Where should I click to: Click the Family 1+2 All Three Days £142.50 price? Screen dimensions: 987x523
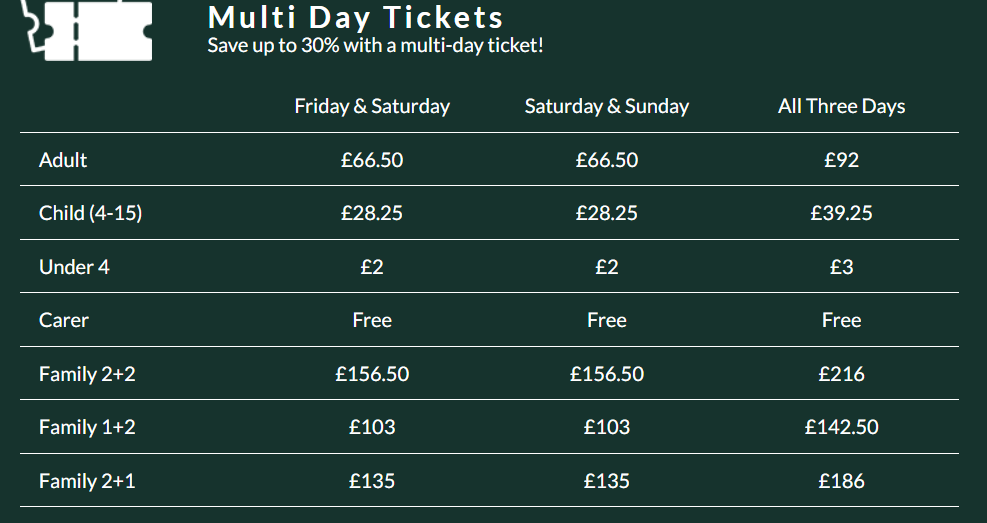pos(841,427)
